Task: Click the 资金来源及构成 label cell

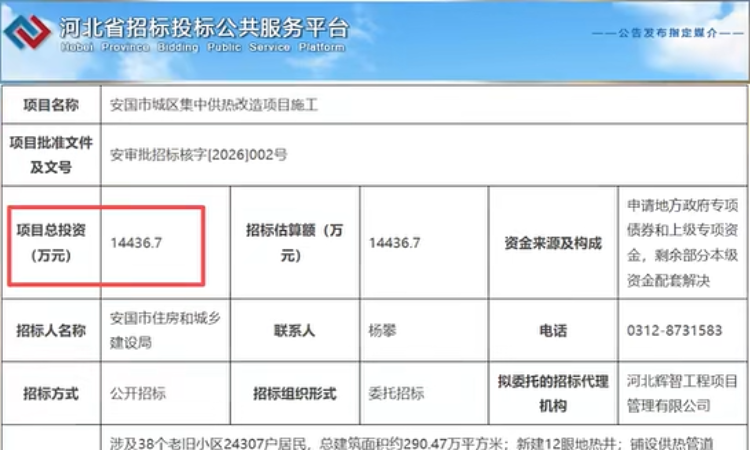Action: click(553, 242)
